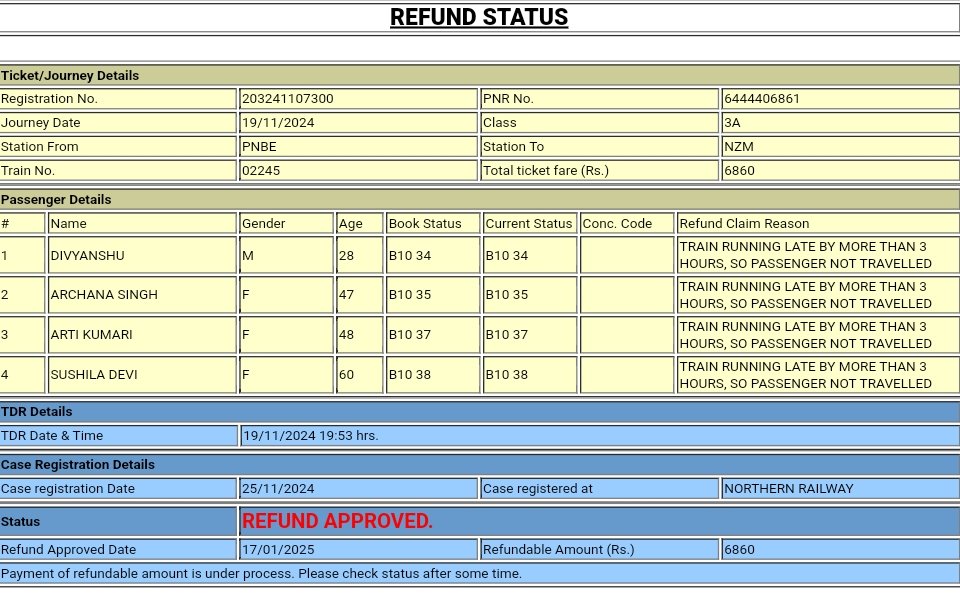Click Divyanshu's refund claim reason text
The image size is (960, 602).
pos(805,255)
